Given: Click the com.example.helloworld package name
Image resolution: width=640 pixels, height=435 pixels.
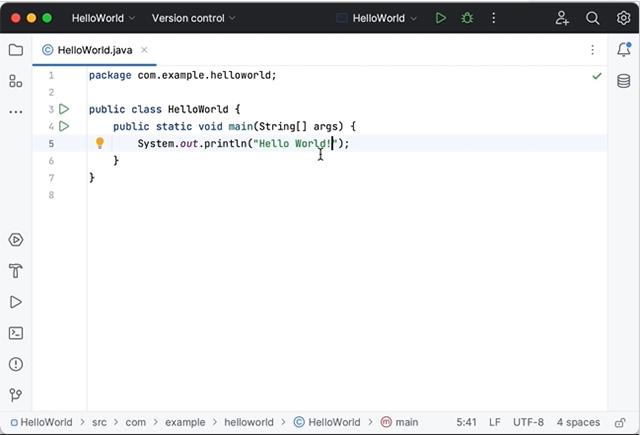Looking at the screenshot, I should pyautogui.click(x=204, y=75).
